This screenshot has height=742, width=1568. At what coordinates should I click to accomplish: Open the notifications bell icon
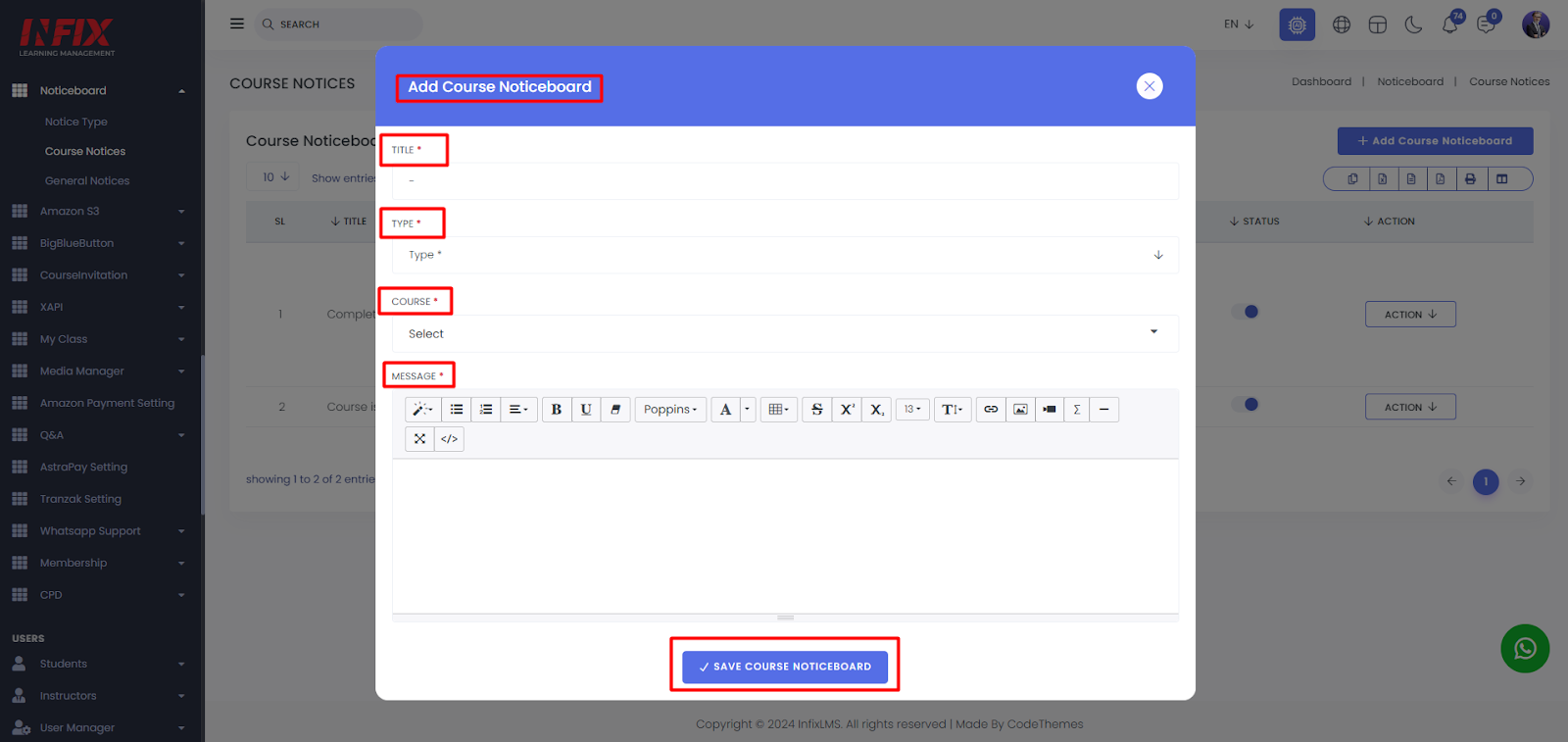point(1450,25)
